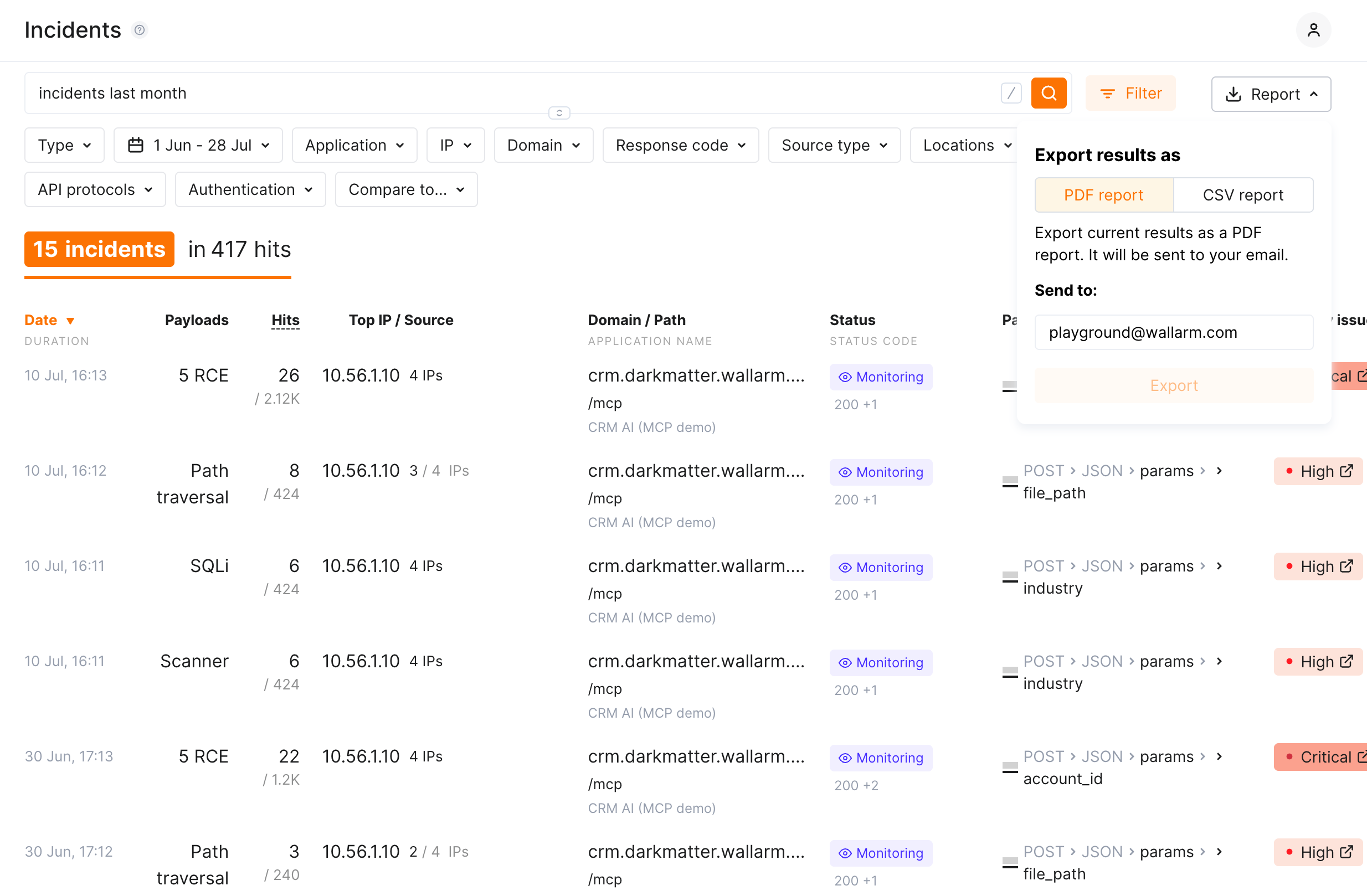Collapse the filter panel handle below search
The height and width of the screenshot is (896, 1367).
[559, 112]
